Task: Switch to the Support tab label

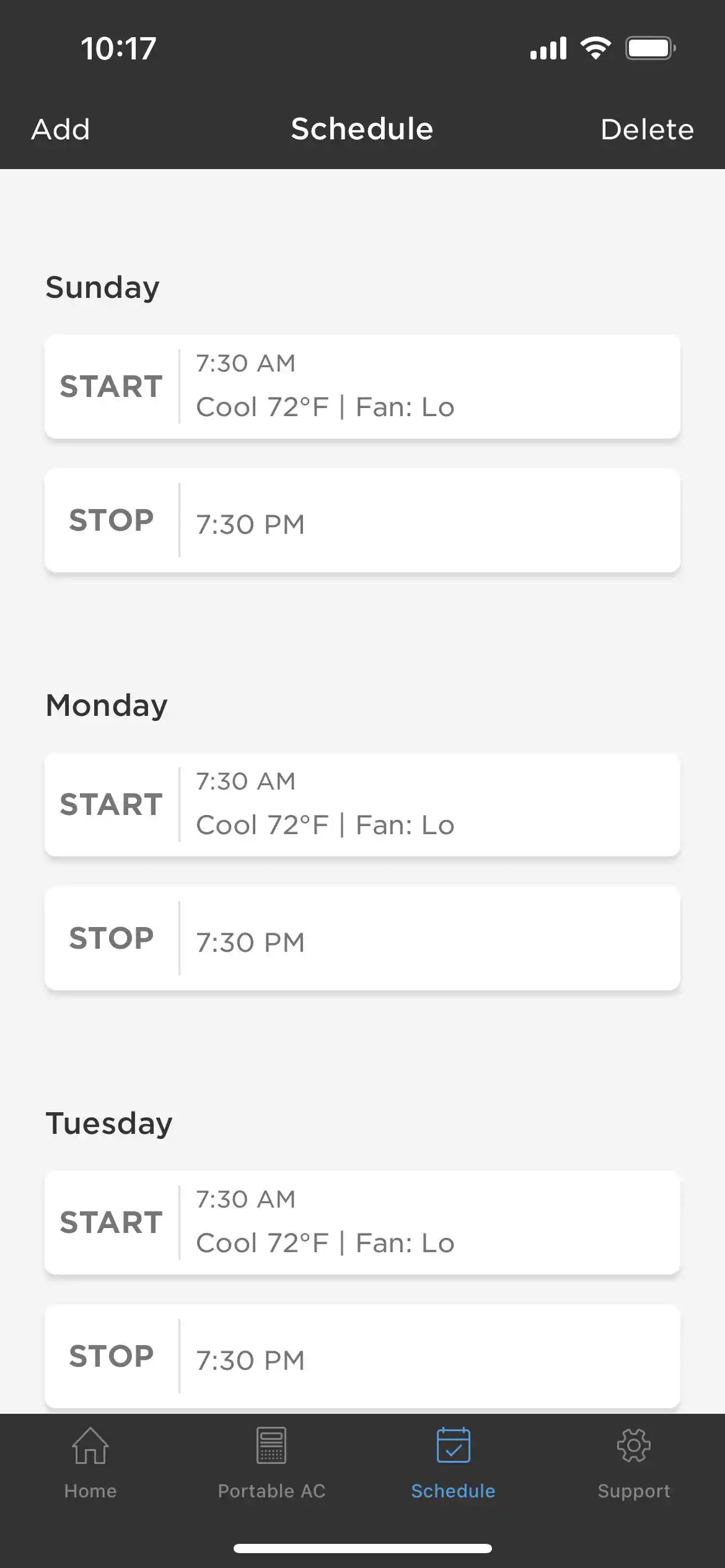Action: click(633, 1491)
